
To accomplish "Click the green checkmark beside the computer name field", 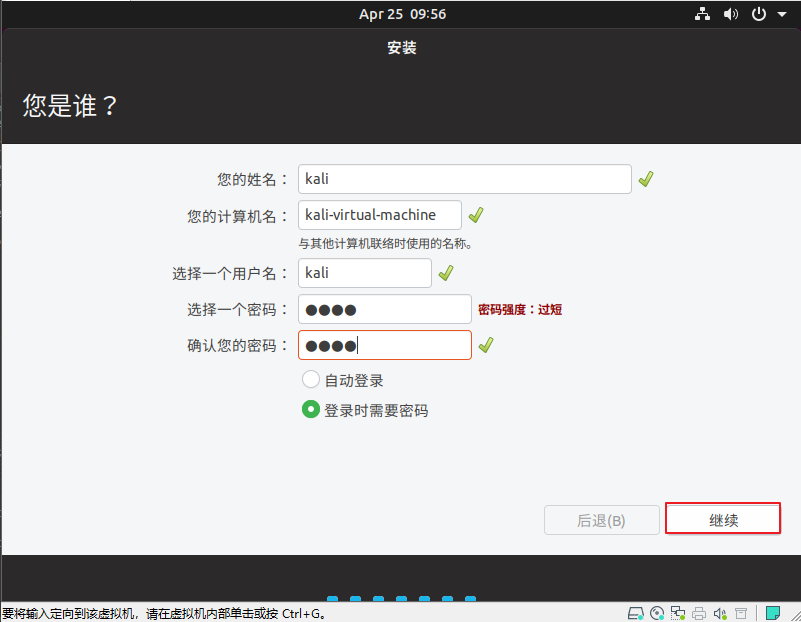I will point(476,215).
